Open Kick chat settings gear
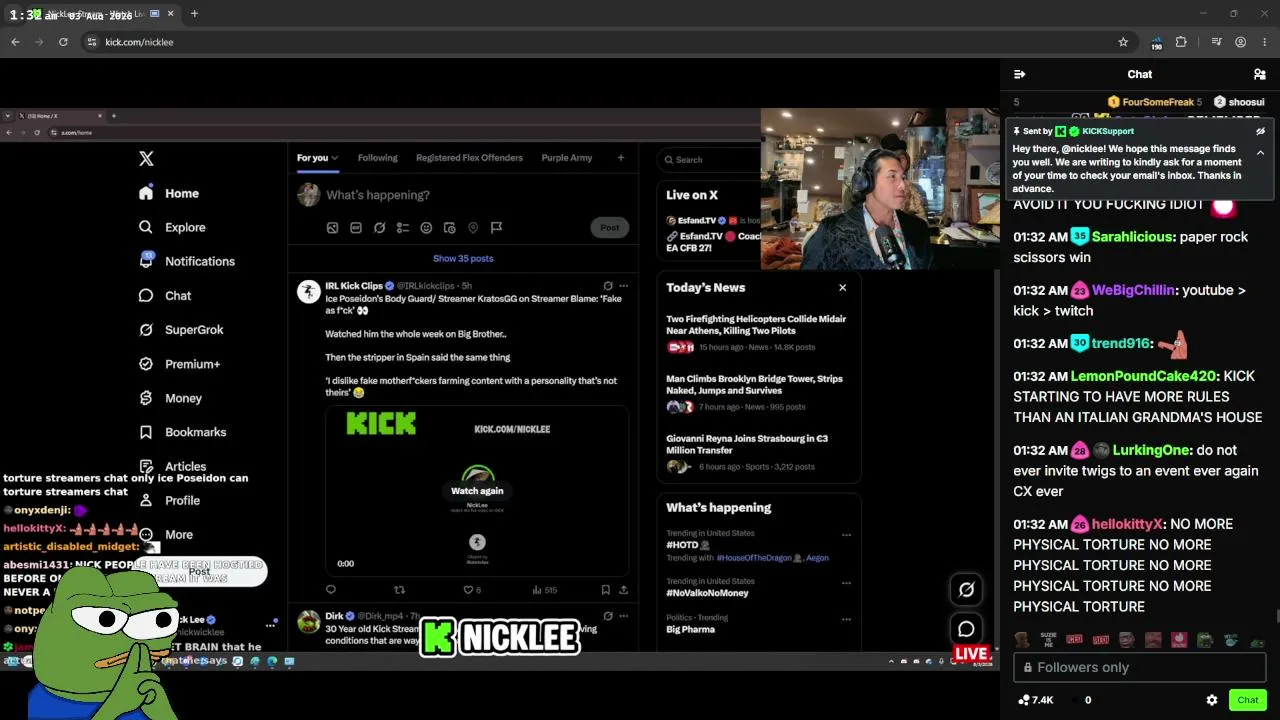This screenshot has width=1280, height=720. 1212,700
